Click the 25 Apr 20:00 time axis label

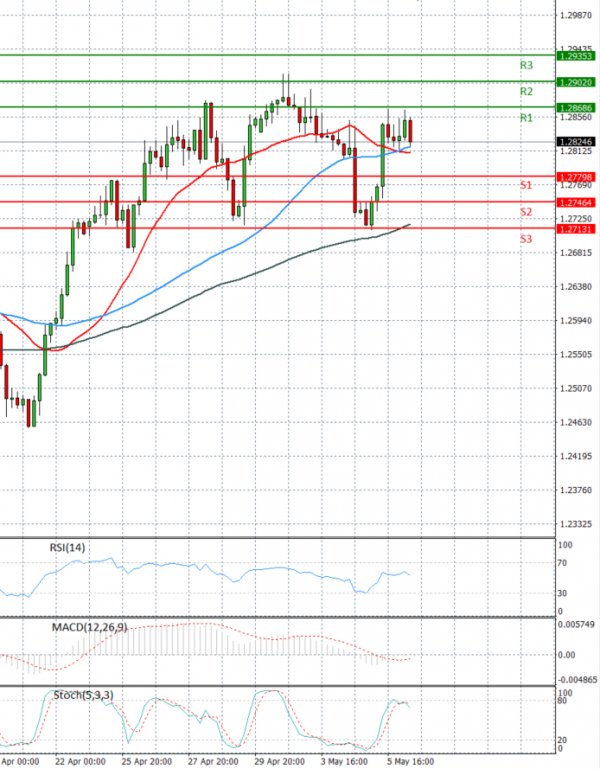coord(147,762)
